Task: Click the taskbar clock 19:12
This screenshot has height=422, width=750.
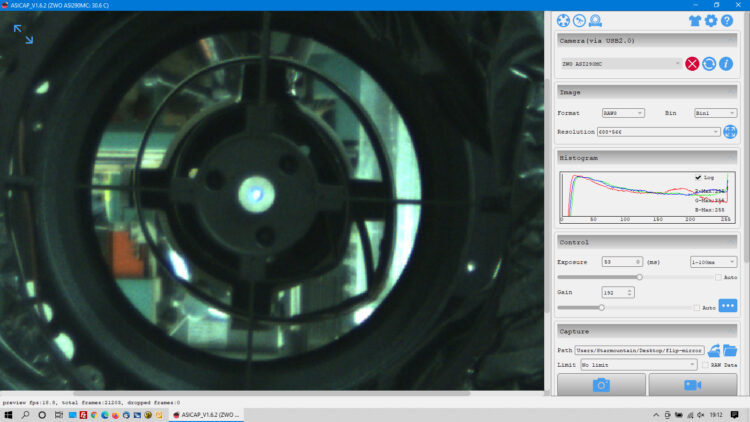Action: (716, 415)
